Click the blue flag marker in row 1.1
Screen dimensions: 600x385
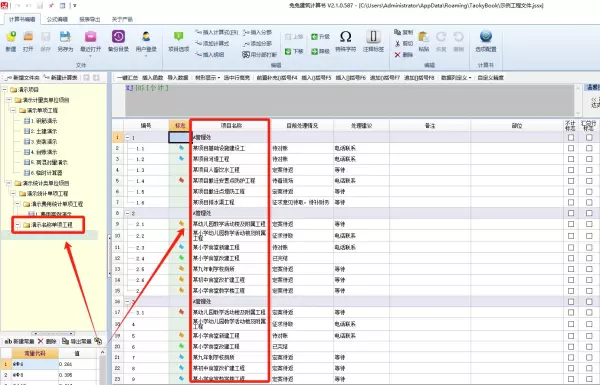point(181,148)
